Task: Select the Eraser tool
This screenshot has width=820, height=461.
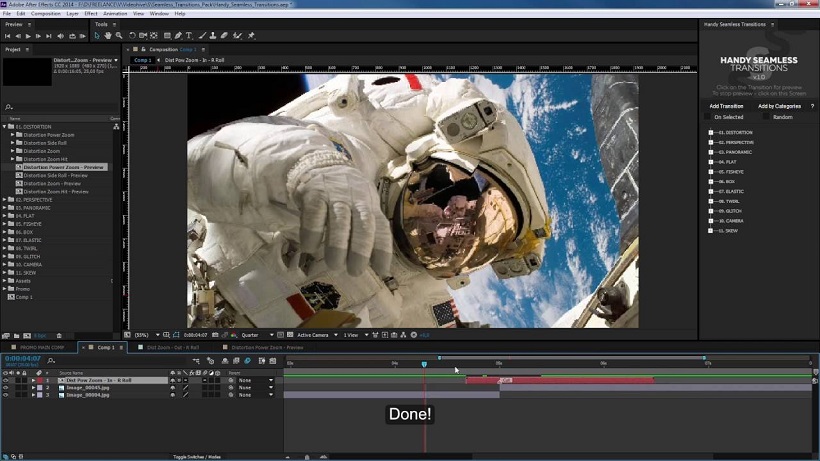Action: tap(224, 36)
